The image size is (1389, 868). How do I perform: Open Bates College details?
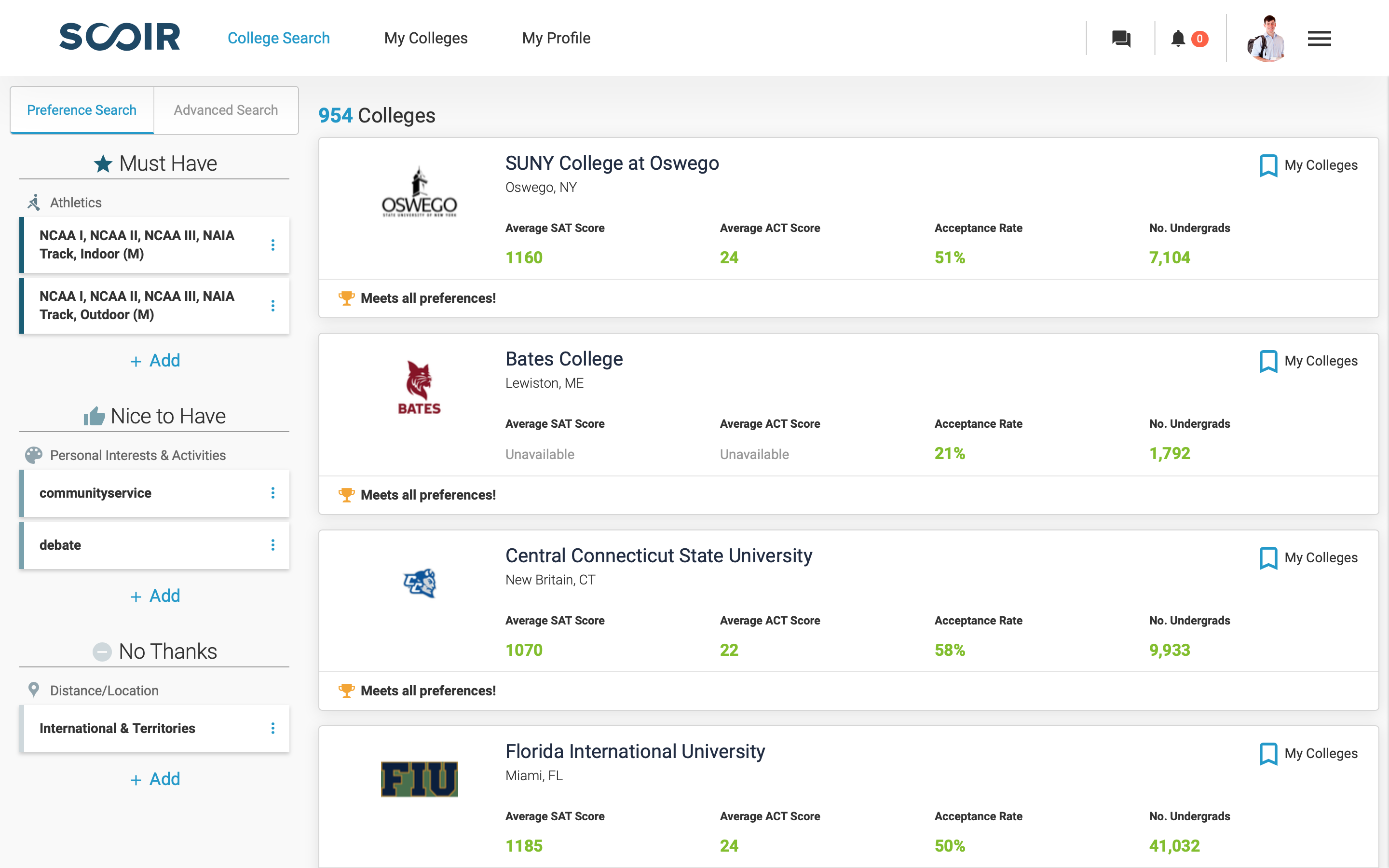point(564,359)
